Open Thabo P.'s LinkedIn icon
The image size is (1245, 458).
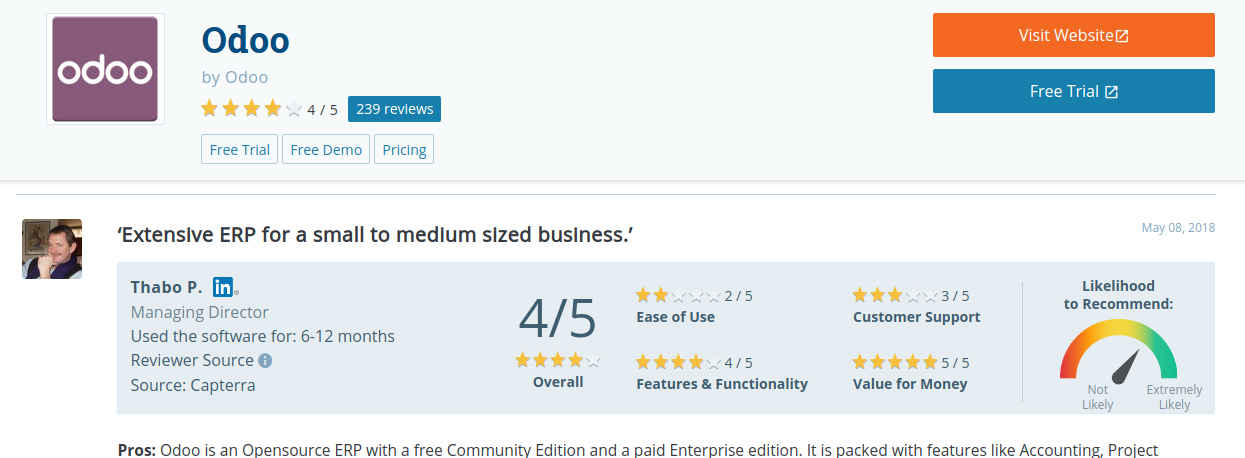223,287
